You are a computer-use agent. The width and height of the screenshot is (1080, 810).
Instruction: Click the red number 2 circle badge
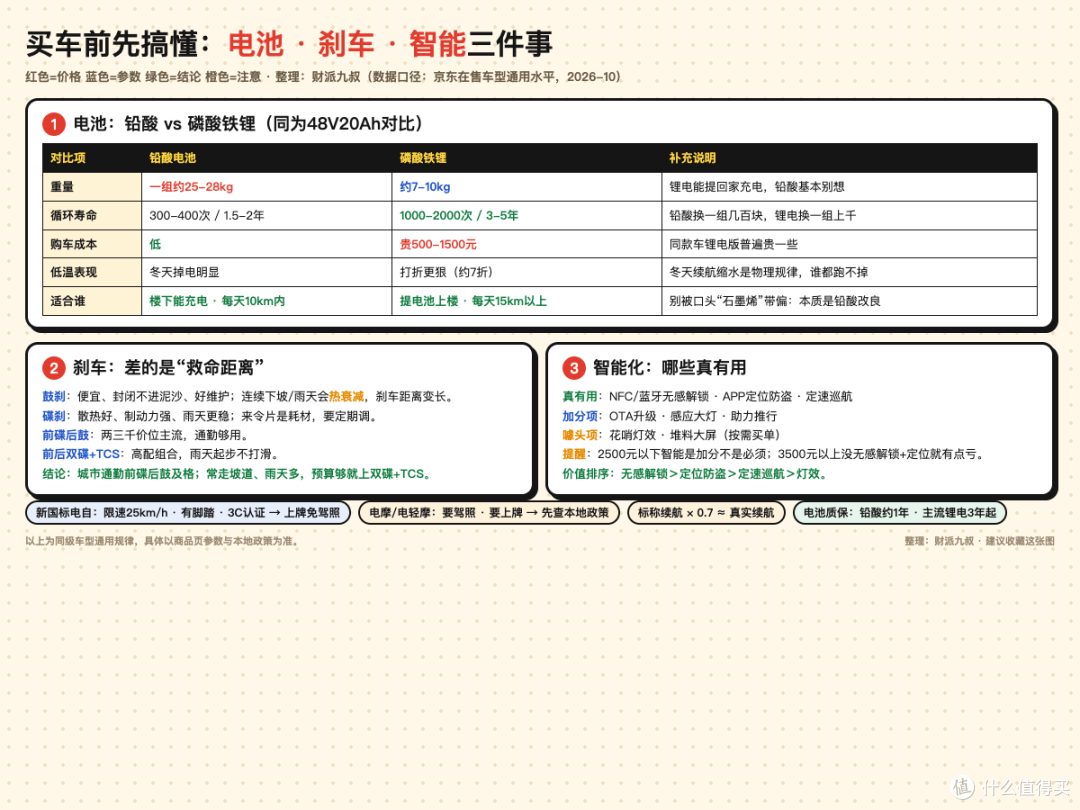54,368
